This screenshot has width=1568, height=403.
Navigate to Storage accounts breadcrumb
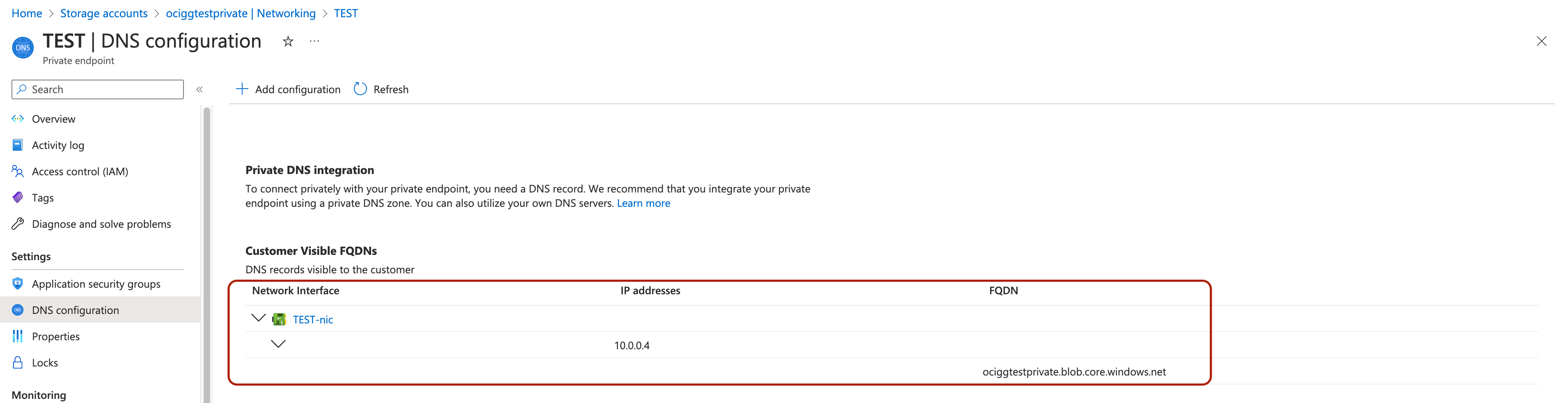103,14
